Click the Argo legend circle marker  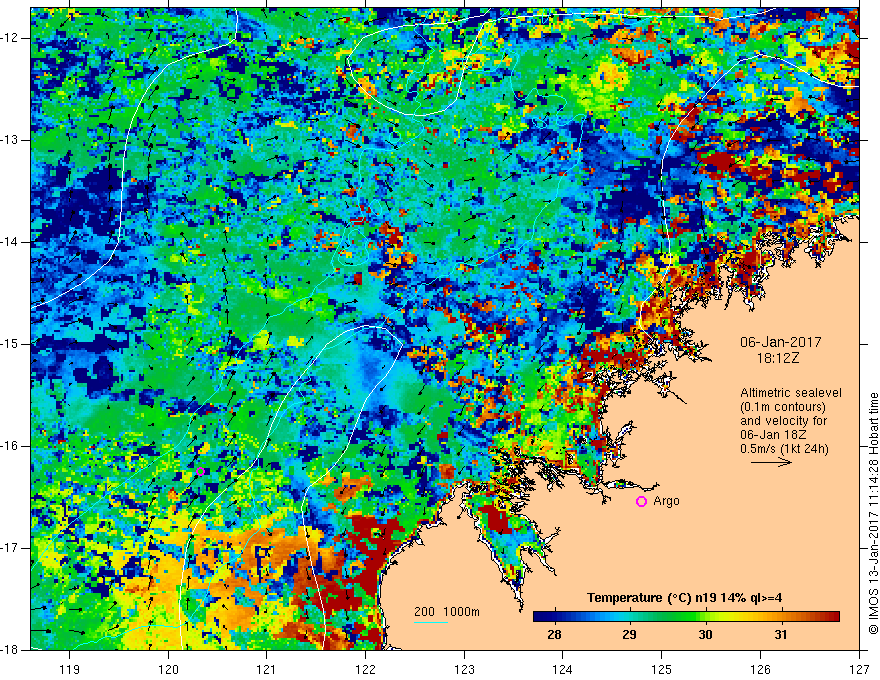point(641,502)
